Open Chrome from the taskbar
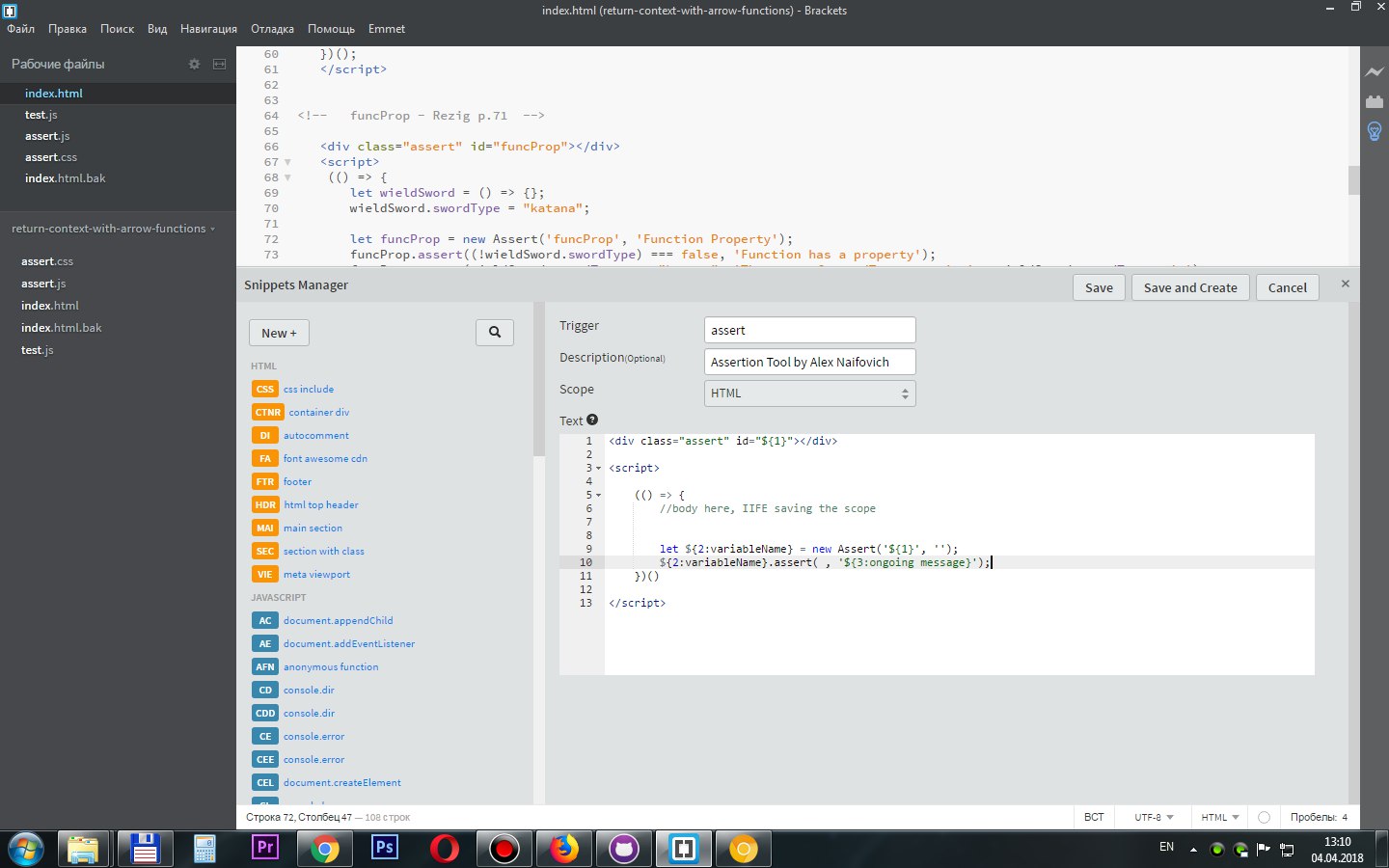Viewport: 1389px width, 868px height. pyautogui.click(x=324, y=849)
